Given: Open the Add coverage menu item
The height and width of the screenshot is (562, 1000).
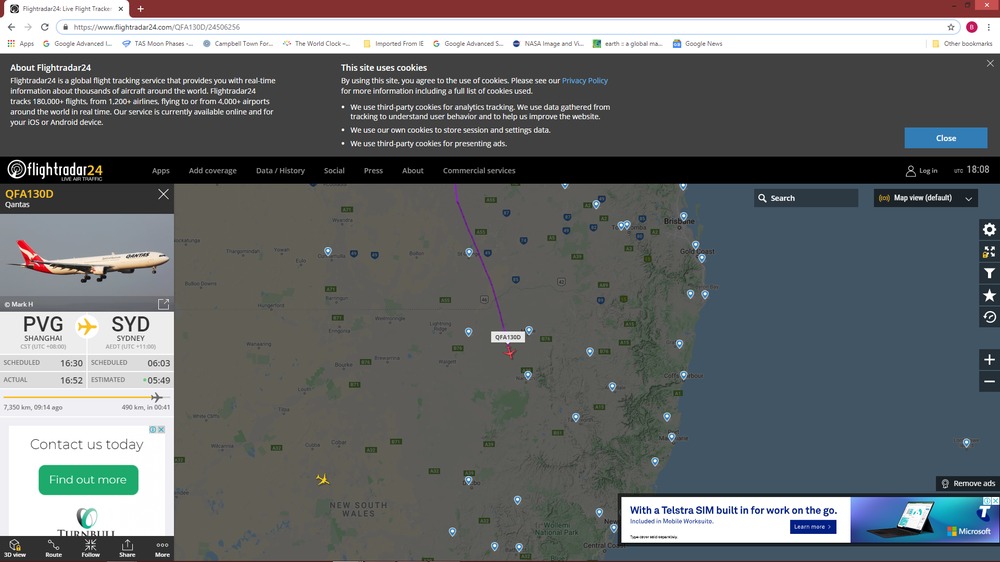Looking at the screenshot, I should point(213,171).
